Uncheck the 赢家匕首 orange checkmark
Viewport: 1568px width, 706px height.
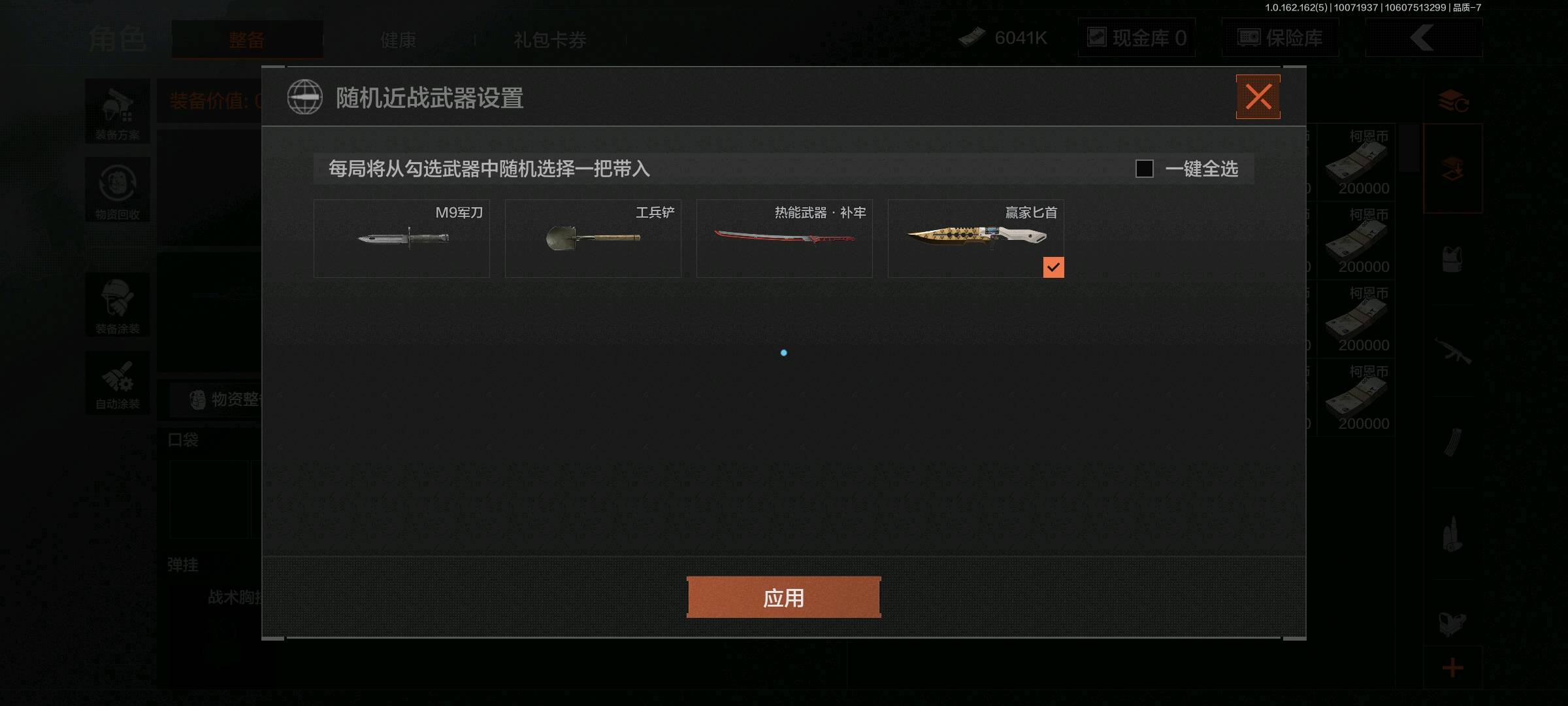pyautogui.click(x=1053, y=267)
